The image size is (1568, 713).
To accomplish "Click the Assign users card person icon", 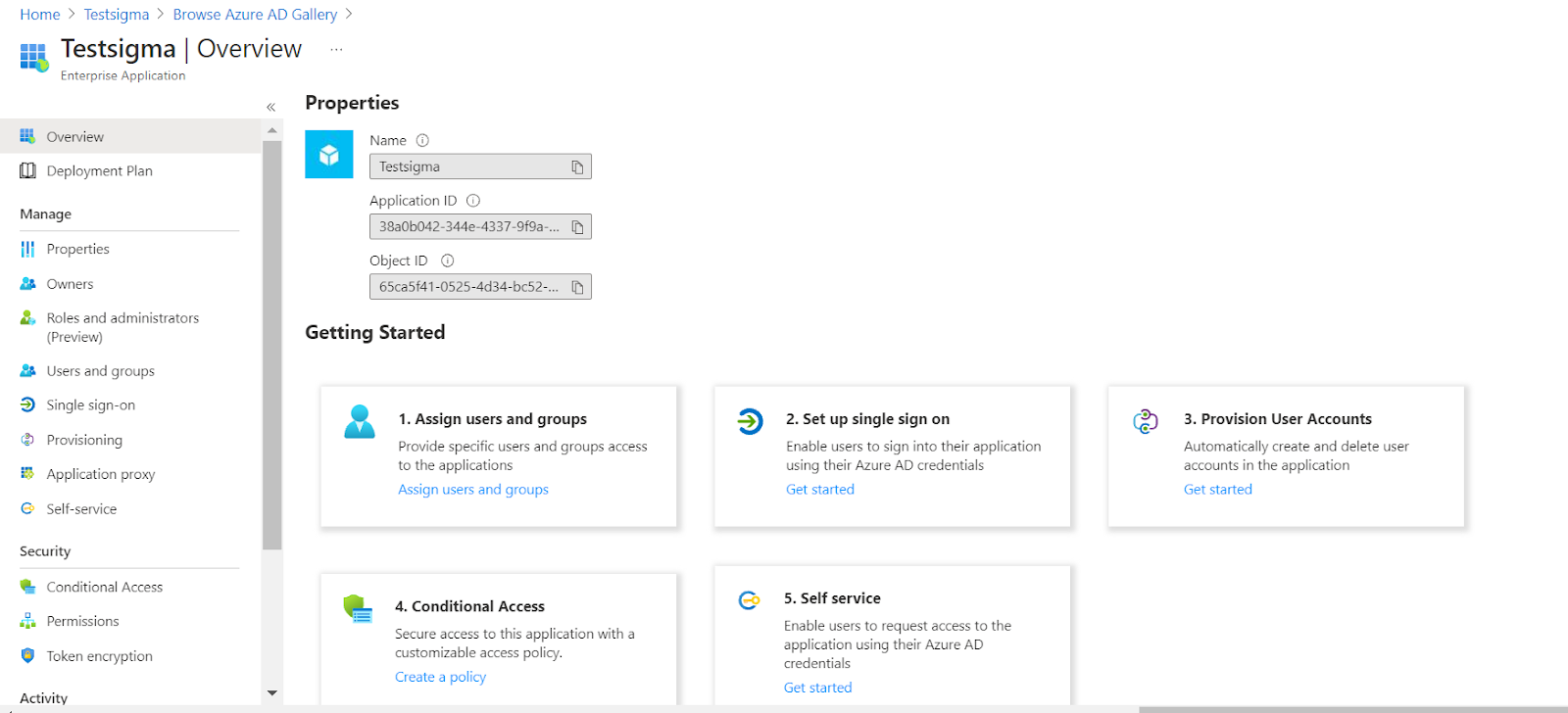I will (360, 421).
